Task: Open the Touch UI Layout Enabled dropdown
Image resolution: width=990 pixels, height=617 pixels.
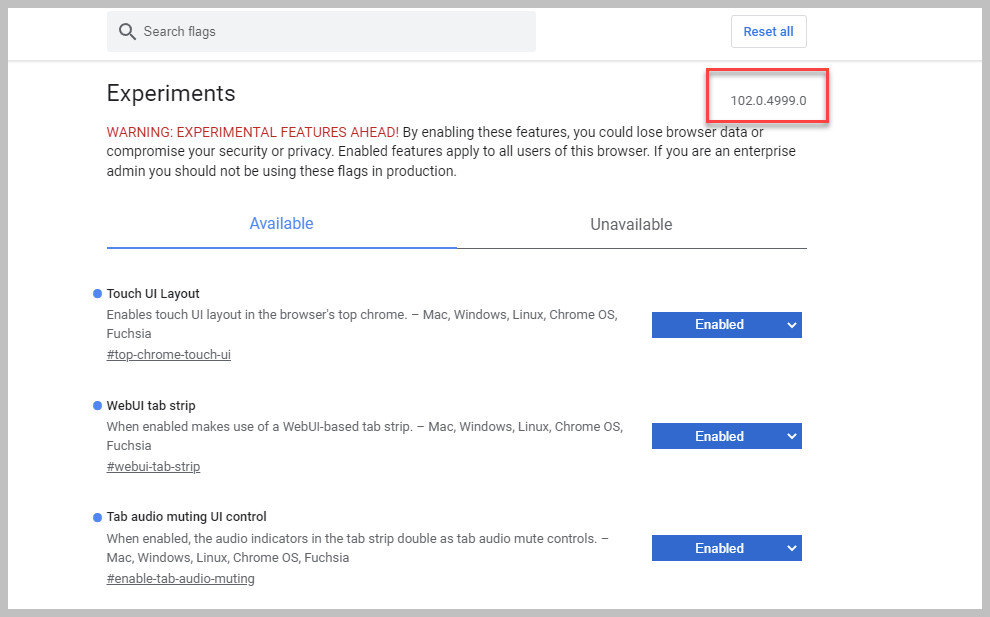Action: click(726, 325)
